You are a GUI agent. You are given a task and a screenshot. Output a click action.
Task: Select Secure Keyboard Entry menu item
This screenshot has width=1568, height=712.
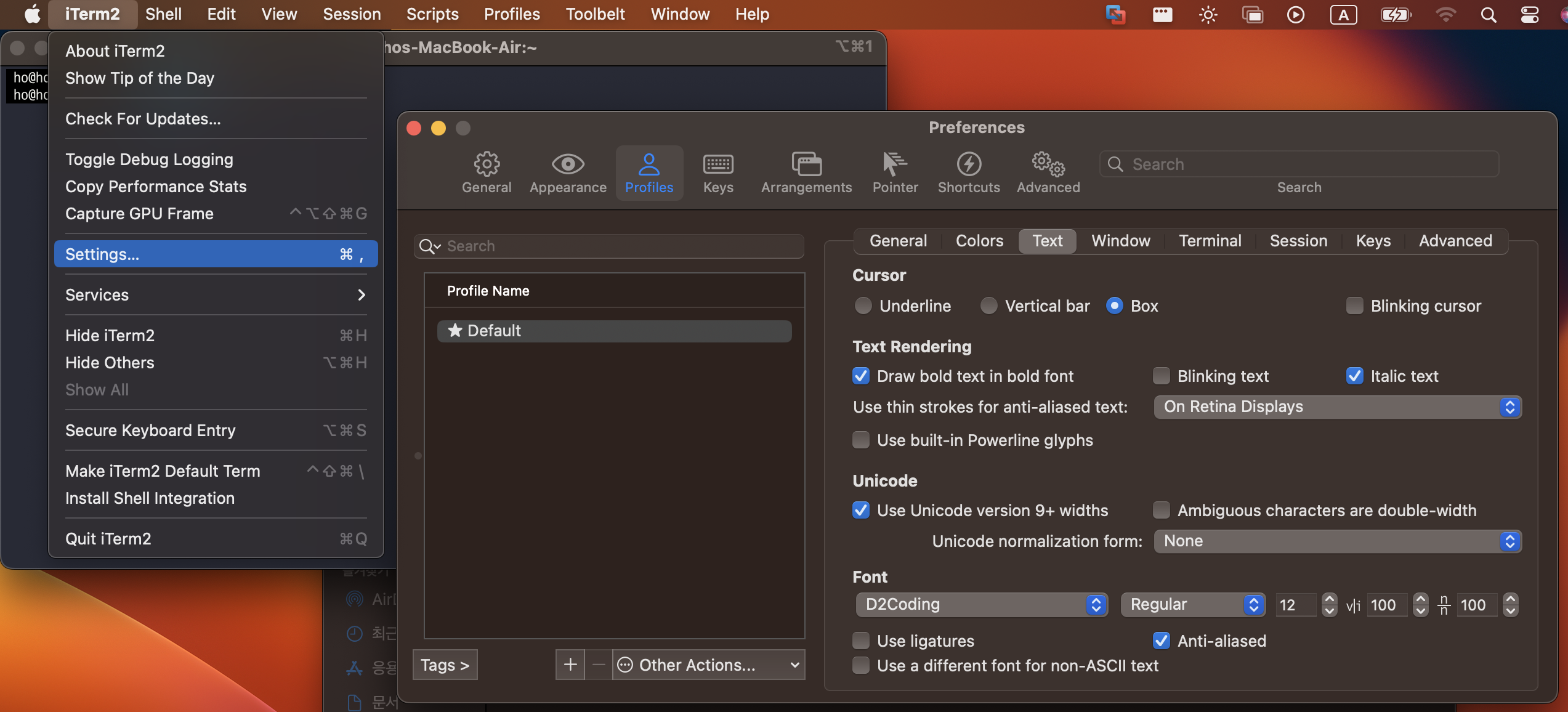tap(216, 431)
